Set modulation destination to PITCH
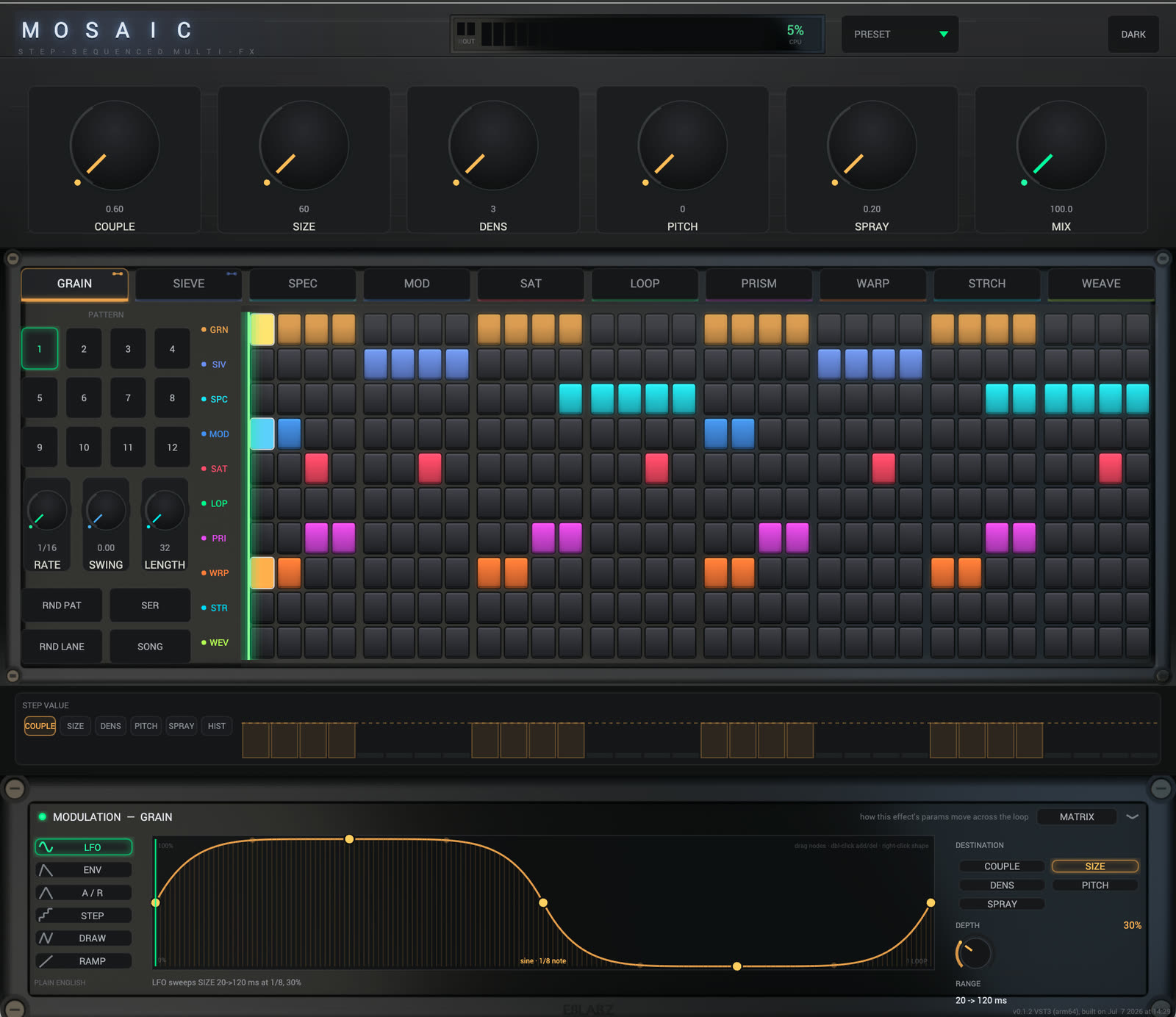 [x=1094, y=885]
